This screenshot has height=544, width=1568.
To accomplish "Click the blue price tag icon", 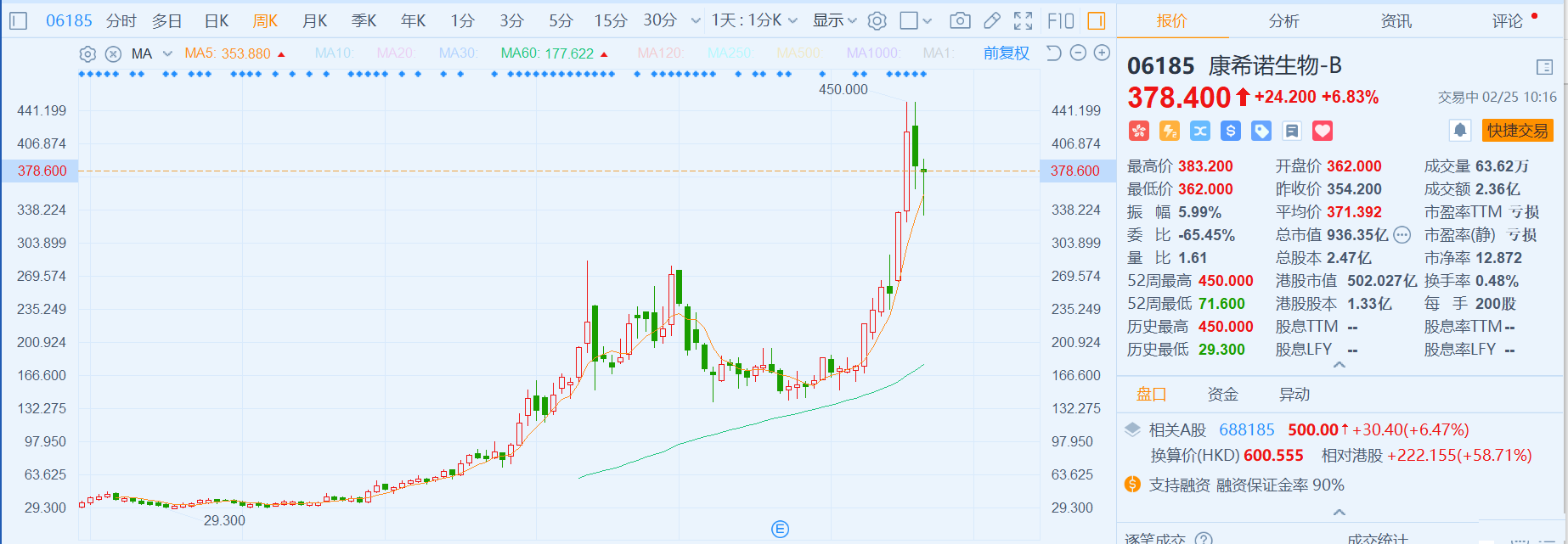I will click(x=1261, y=131).
